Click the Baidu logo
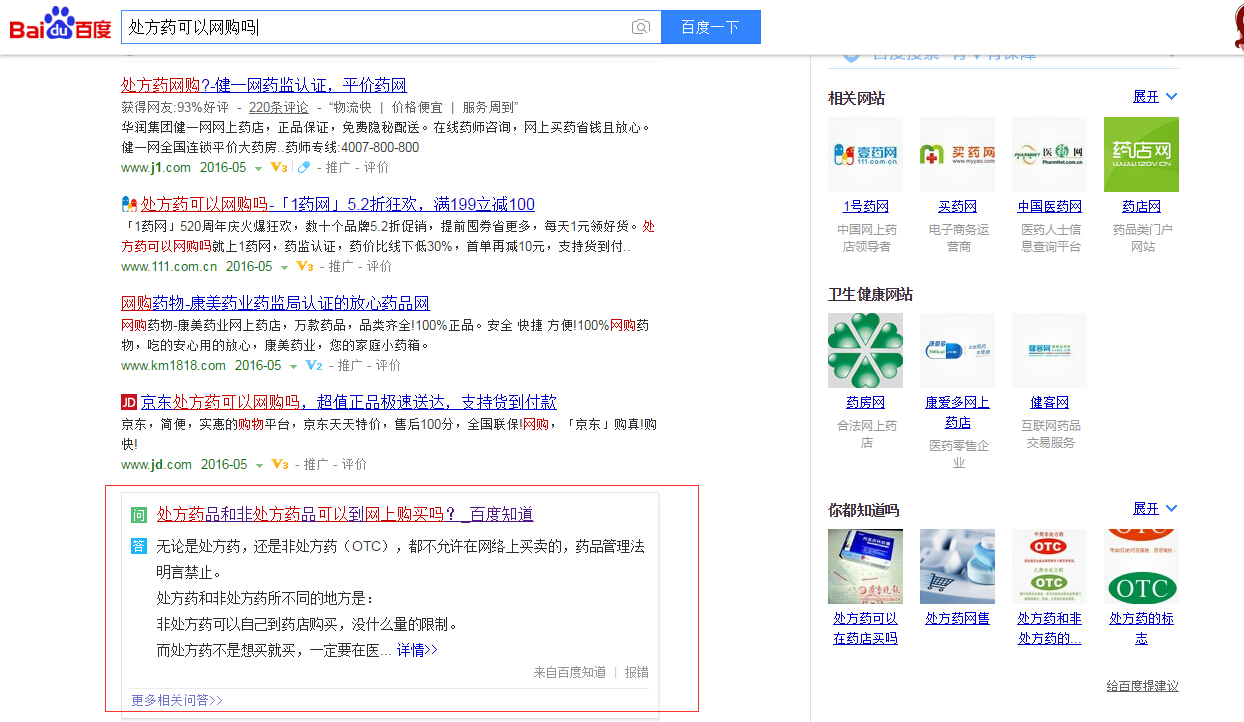Viewport: 1244px width, 722px height. pos(60,25)
